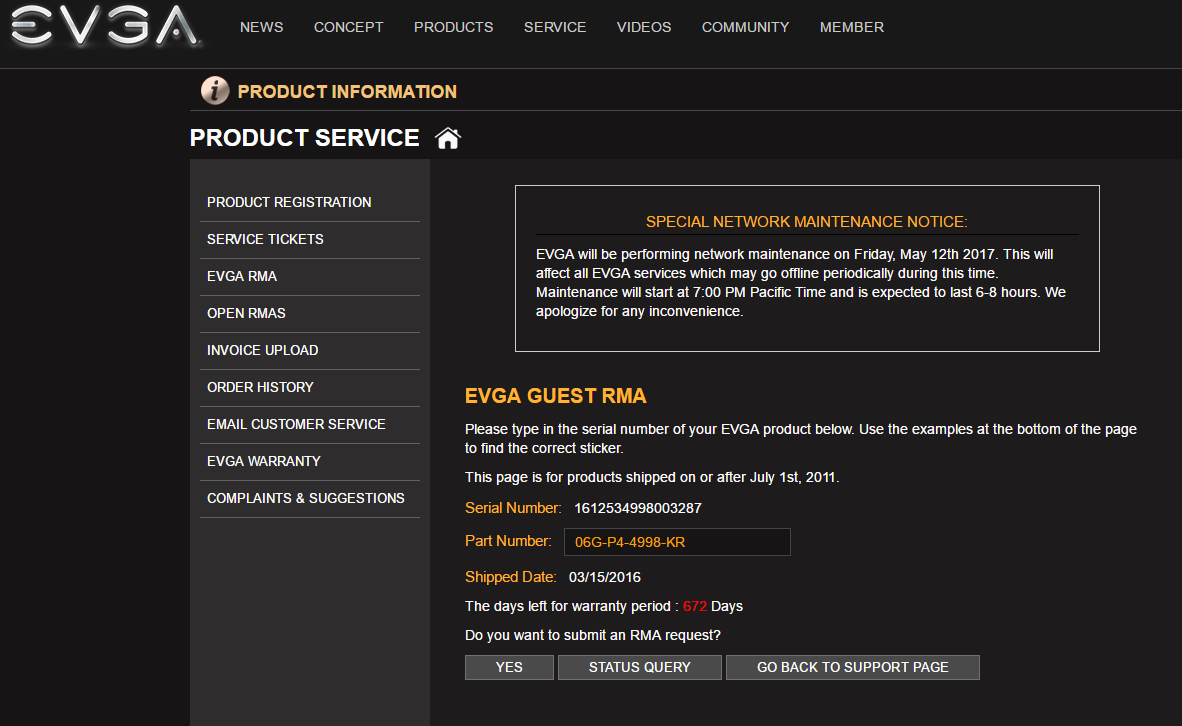
Task: Select EVGA RMA in sidebar
Action: tap(242, 276)
